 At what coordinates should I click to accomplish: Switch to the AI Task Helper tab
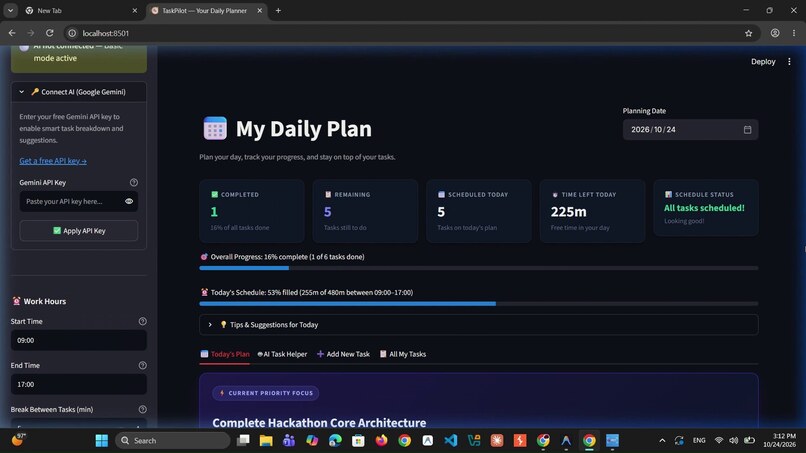[x=282, y=354]
